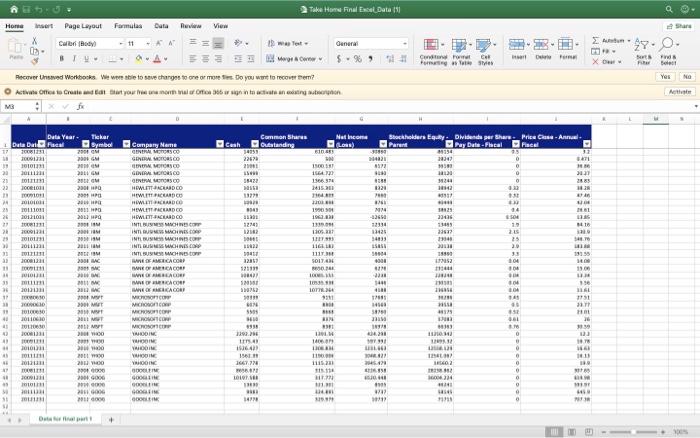The height and width of the screenshot is (438, 700).
Task: Open the Page Layout tab
Action: coord(83,26)
